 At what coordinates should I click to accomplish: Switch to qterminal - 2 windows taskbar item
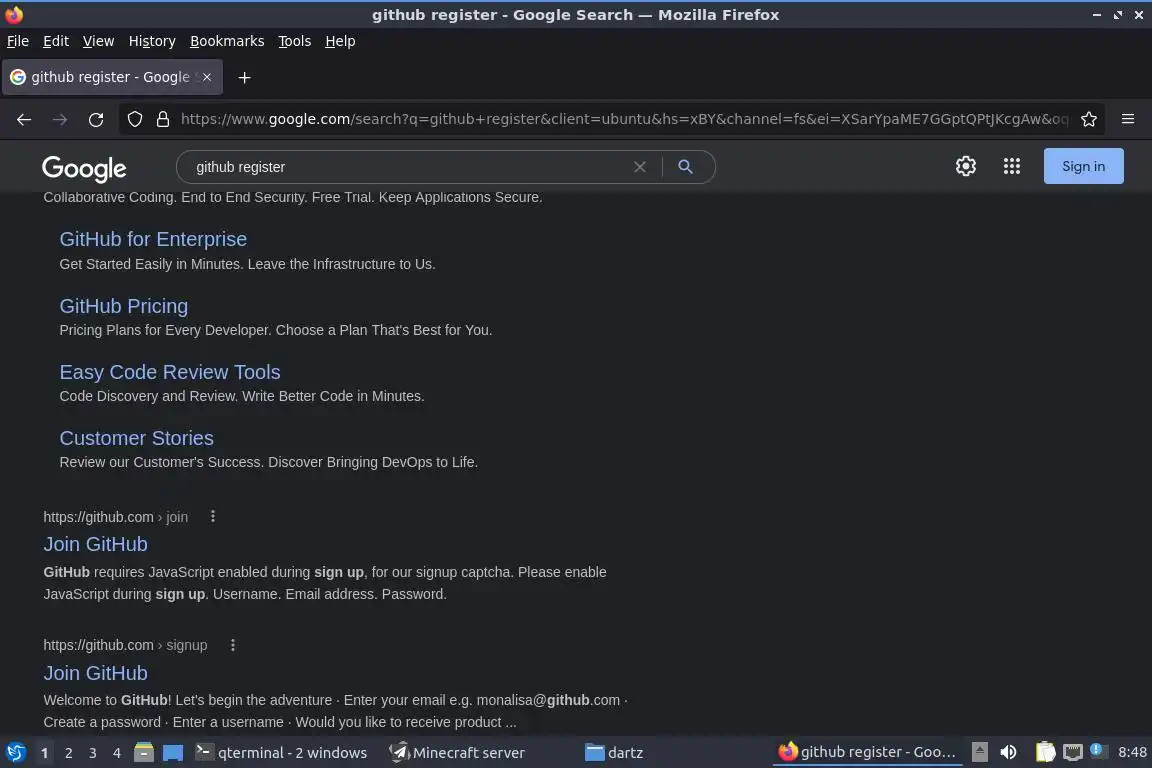point(281,753)
